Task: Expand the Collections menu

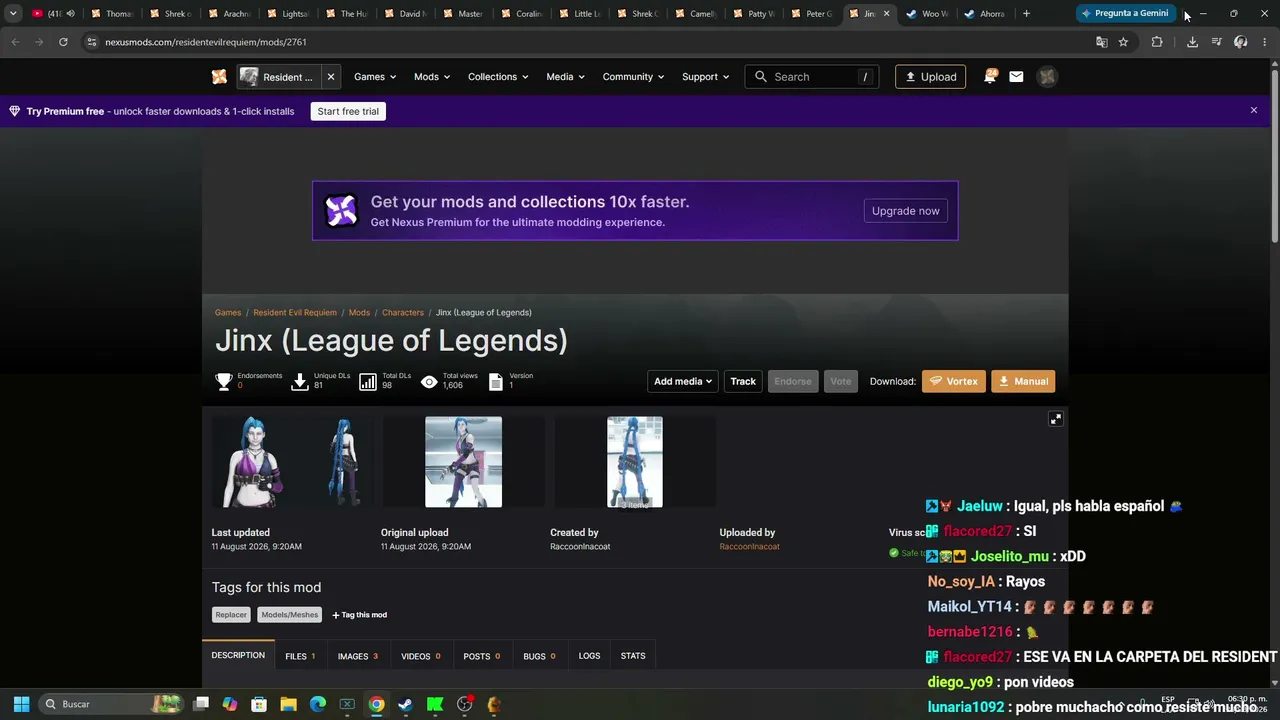Action: (x=498, y=77)
